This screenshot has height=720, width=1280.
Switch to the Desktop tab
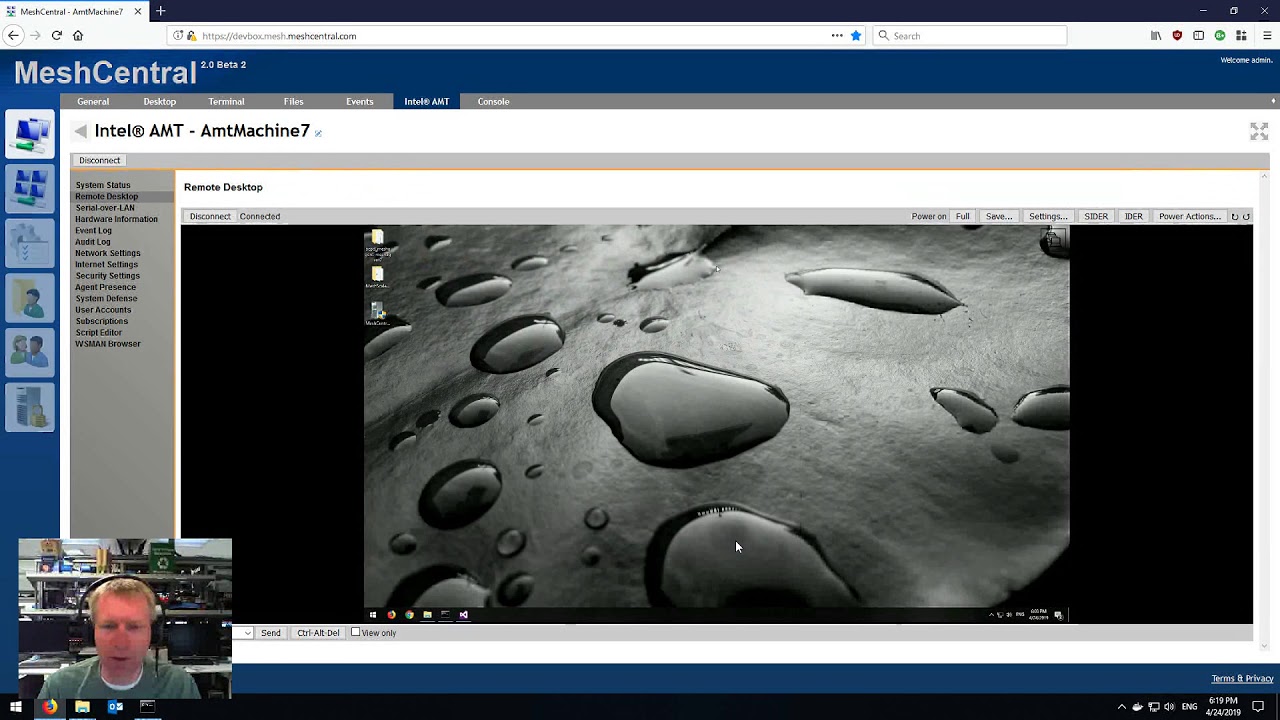click(159, 101)
